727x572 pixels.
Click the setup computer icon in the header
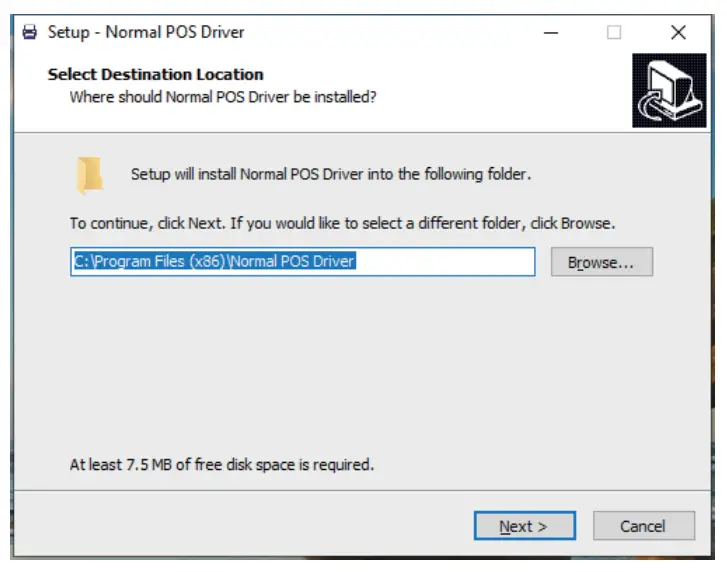point(669,90)
